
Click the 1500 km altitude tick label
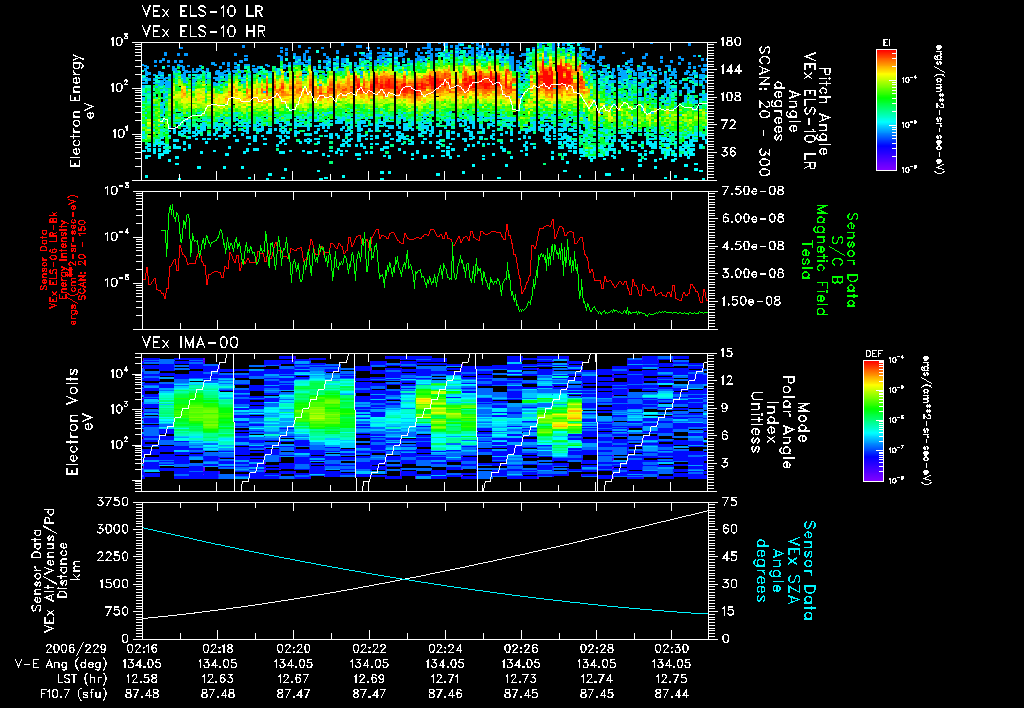(x=112, y=584)
